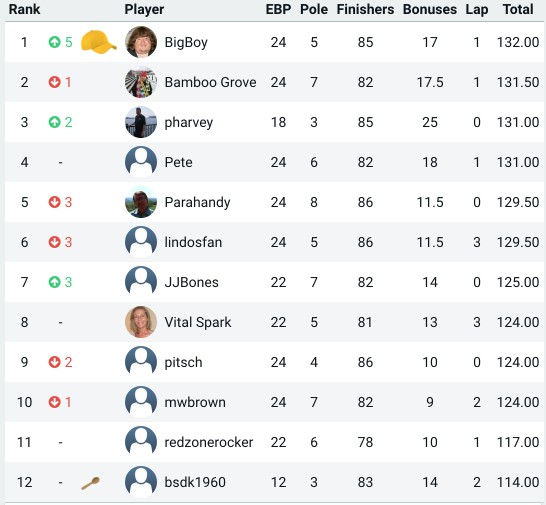Open the player name mwbrown
The height and width of the screenshot is (505, 546).
pos(195,402)
